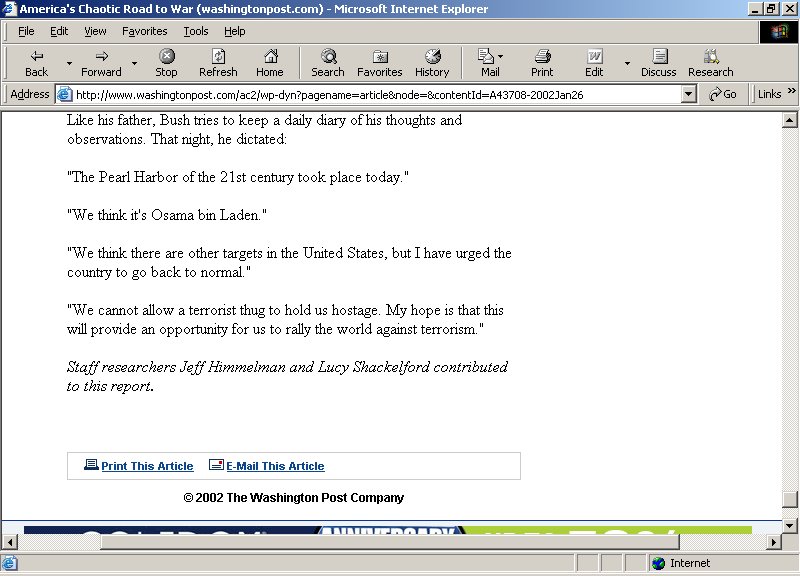800x576 pixels.
Task: Expand the Back history dropdown arrow
Action: pyautogui.click(x=69, y=63)
